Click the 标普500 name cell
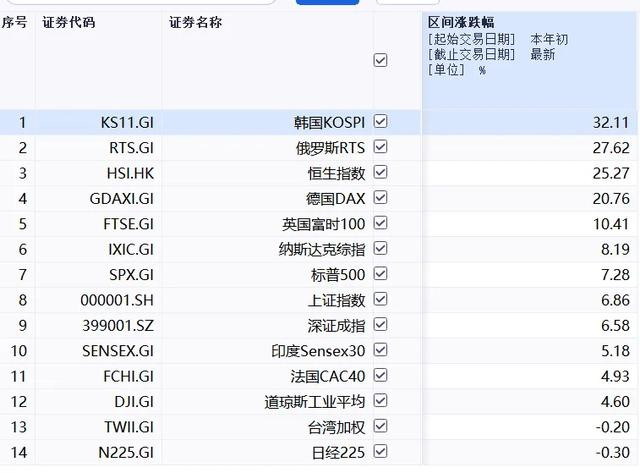This screenshot has height=473, width=640. tap(267, 275)
